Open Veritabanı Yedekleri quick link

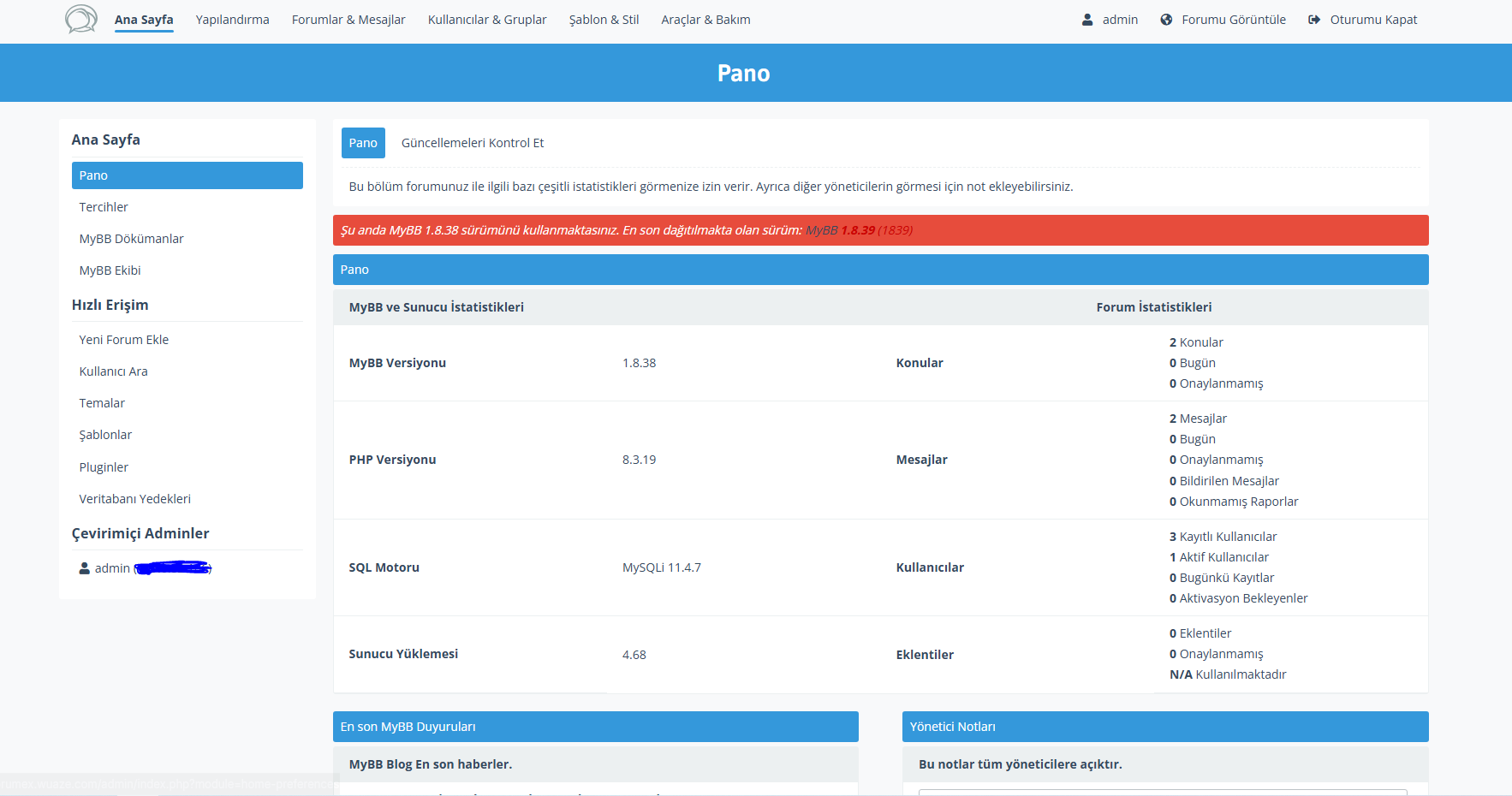tap(135, 499)
